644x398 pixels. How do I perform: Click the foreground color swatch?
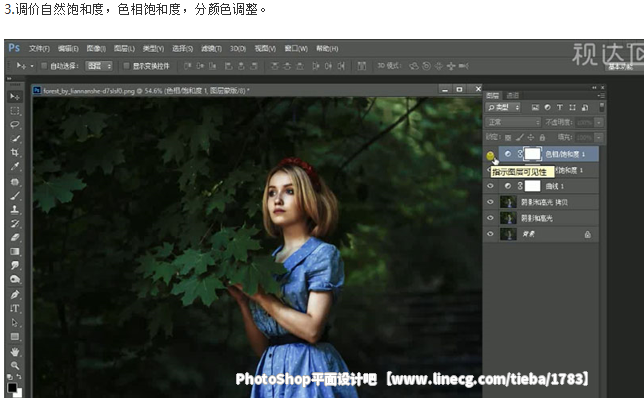[12, 387]
